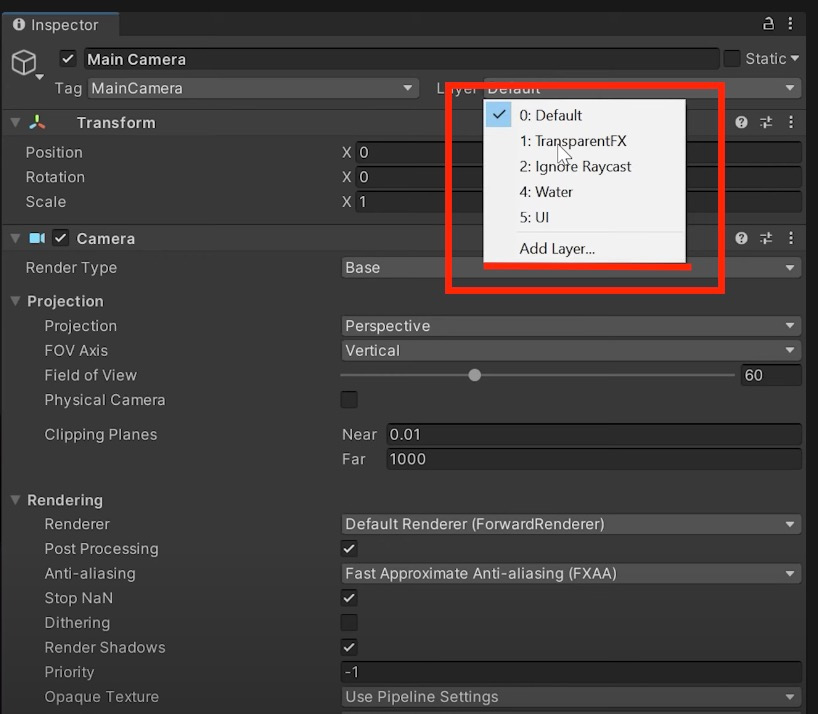Click the GameObject cube icon picker
The width and height of the screenshot is (818, 714).
pos(24,65)
